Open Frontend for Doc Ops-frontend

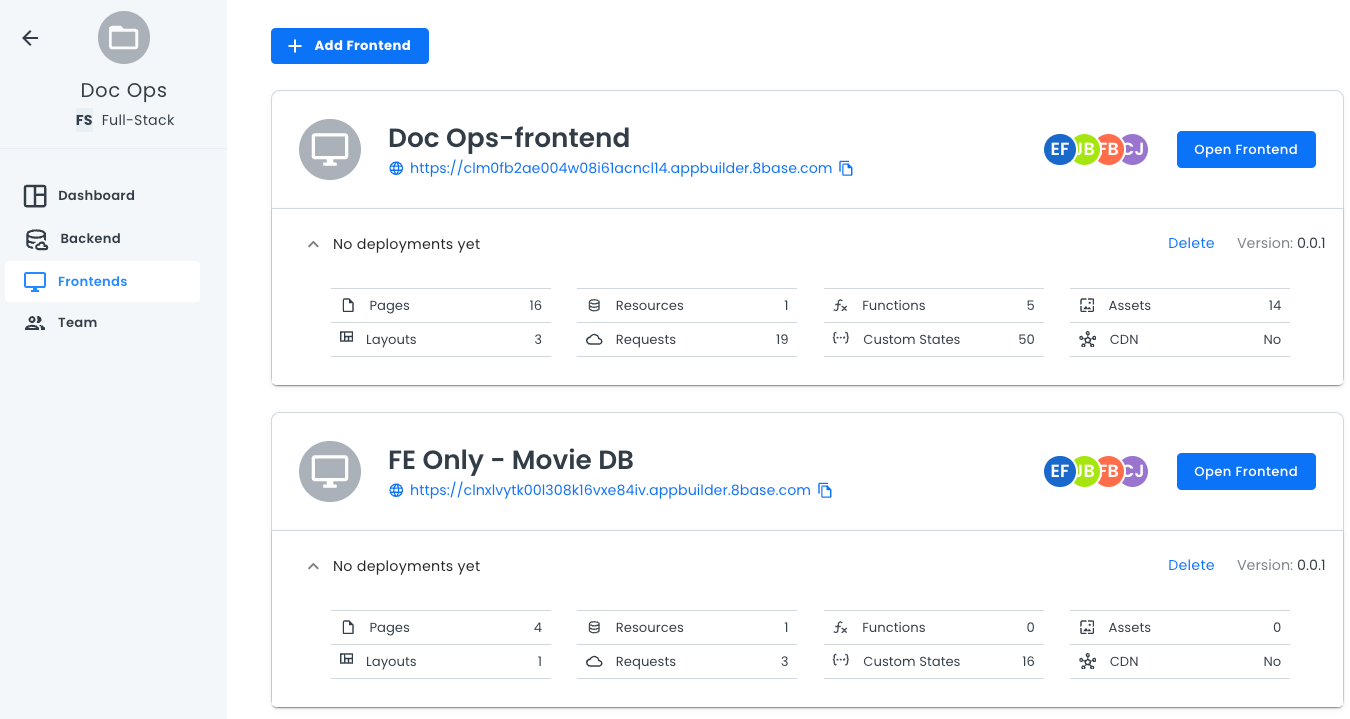click(x=1245, y=150)
